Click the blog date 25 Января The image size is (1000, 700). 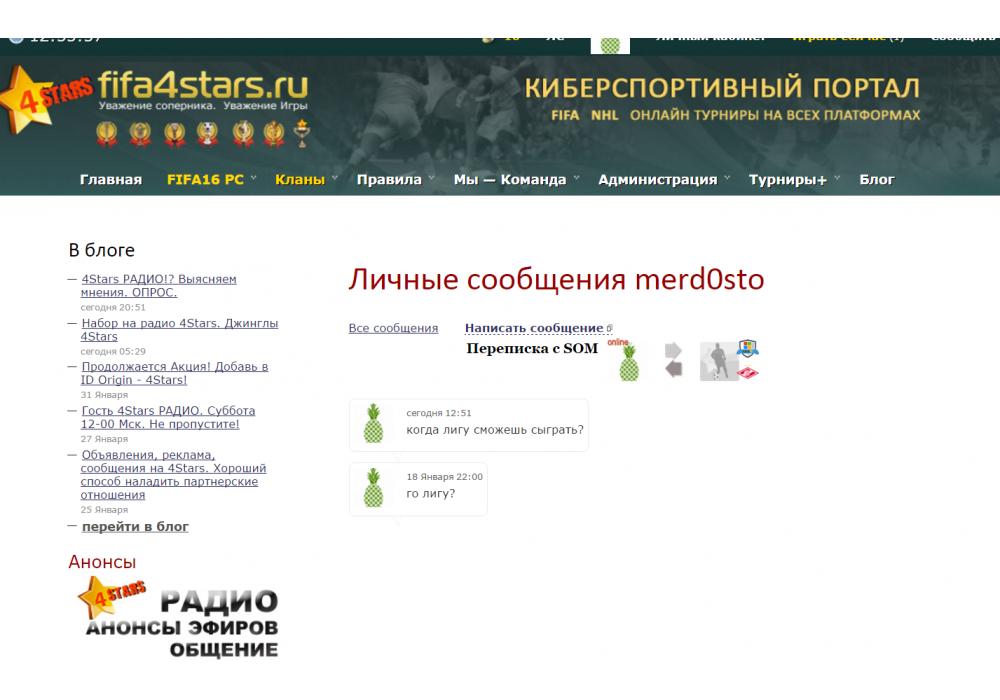104,509
